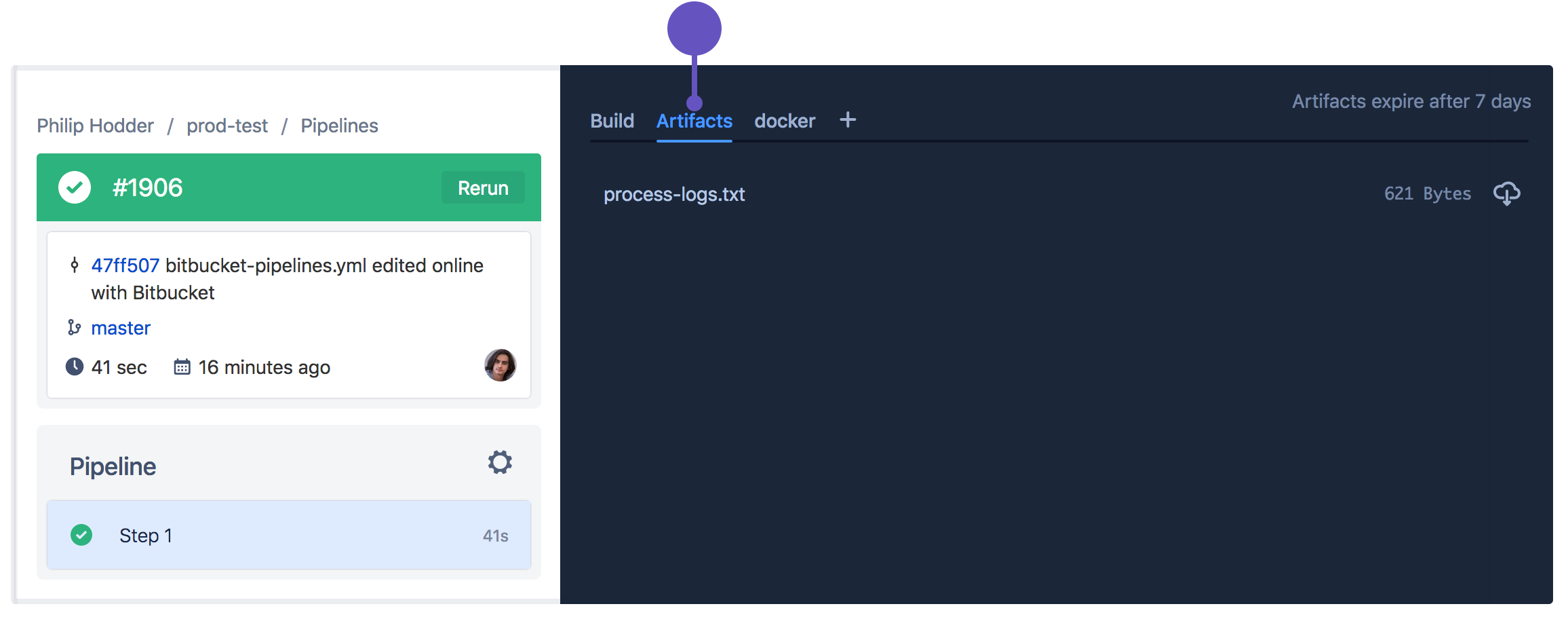Click the calendar icon beside 16 minutes ago
The height and width of the screenshot is (619, 1568).
(x=182, y=367)
